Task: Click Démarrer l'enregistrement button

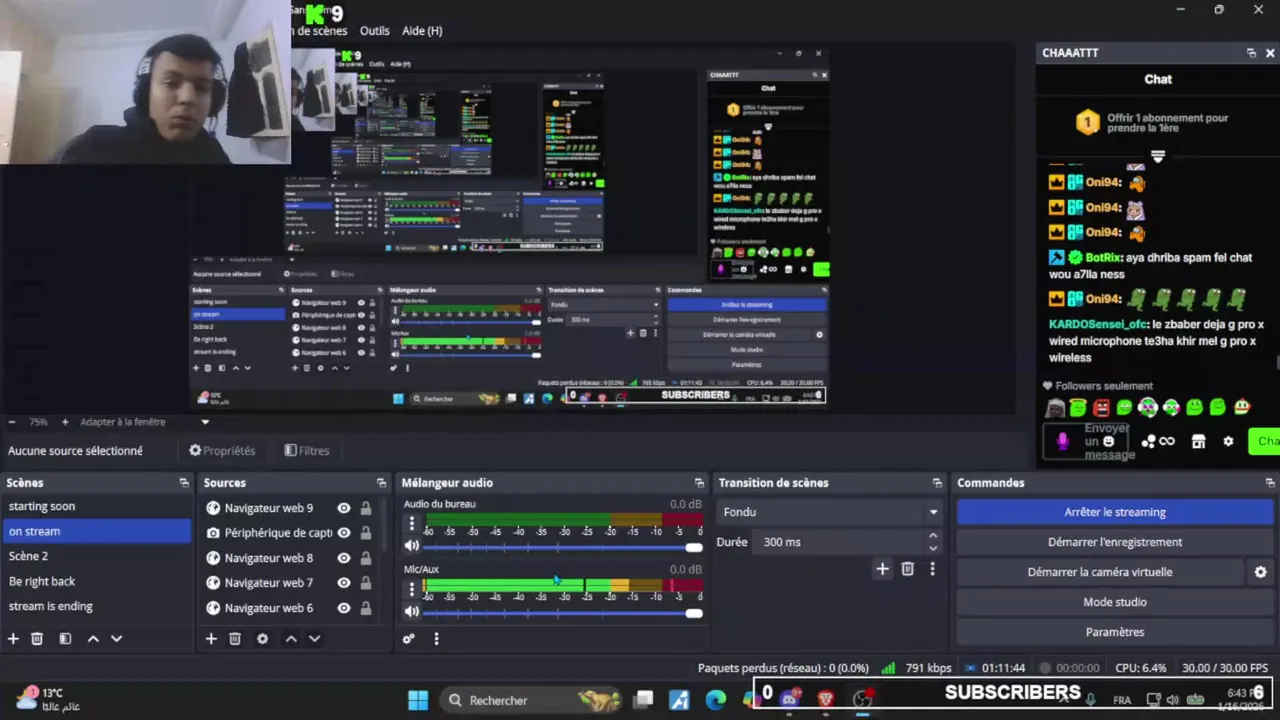Action: tap(1114, 542)
